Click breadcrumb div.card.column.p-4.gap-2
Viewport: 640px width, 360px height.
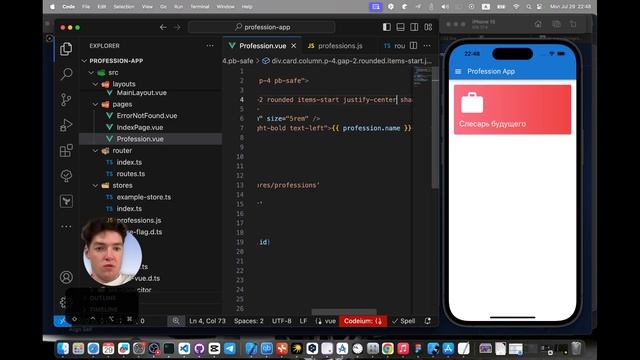(347, 61)
